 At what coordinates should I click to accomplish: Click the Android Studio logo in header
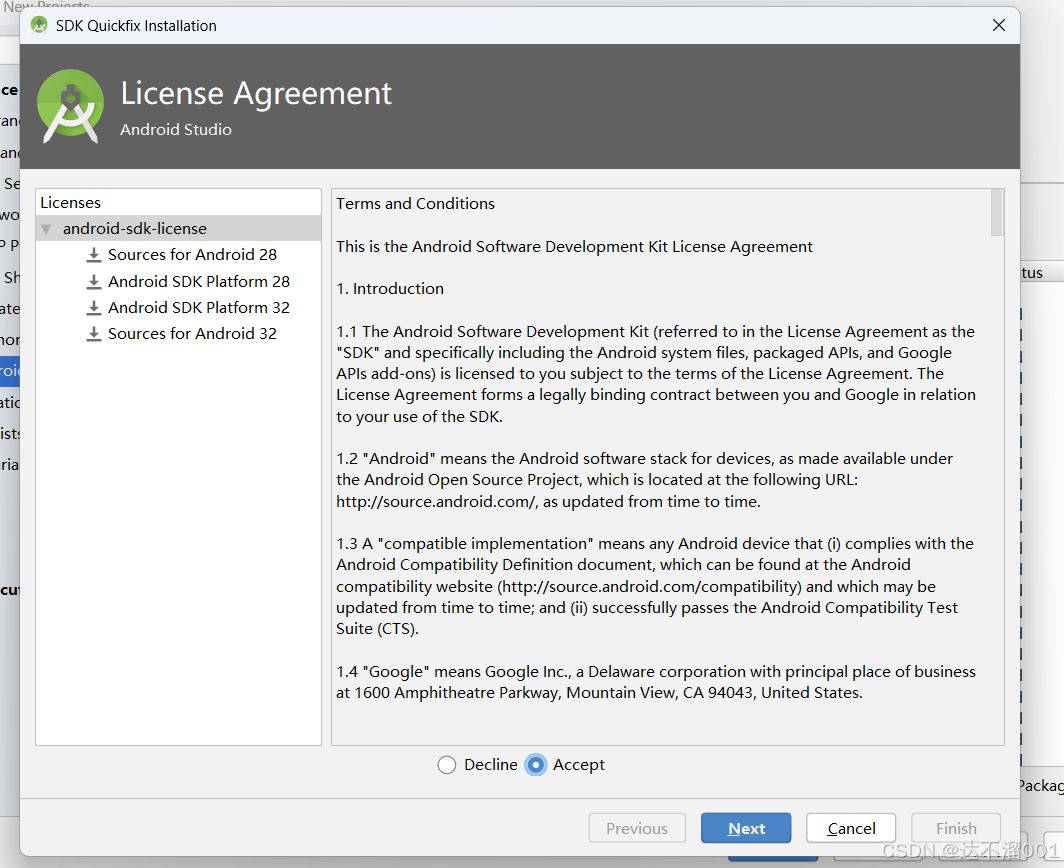click(71, 106)
